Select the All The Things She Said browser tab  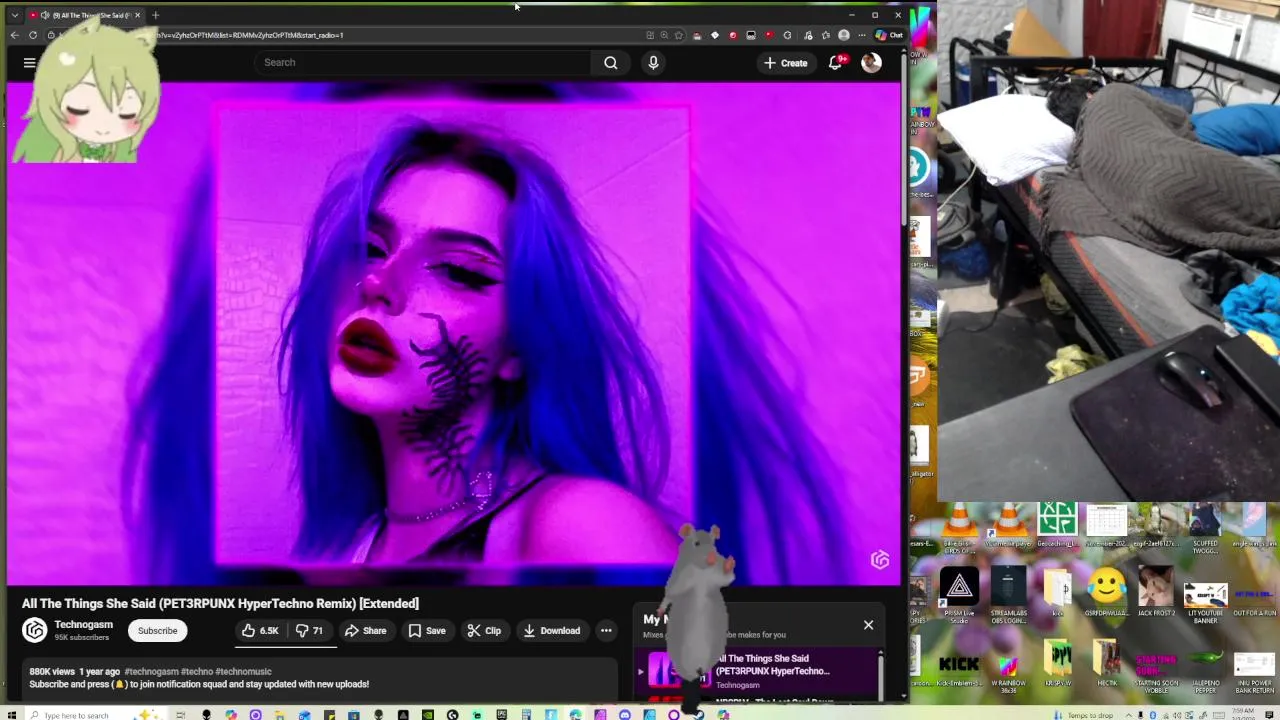tap(85, 15)
